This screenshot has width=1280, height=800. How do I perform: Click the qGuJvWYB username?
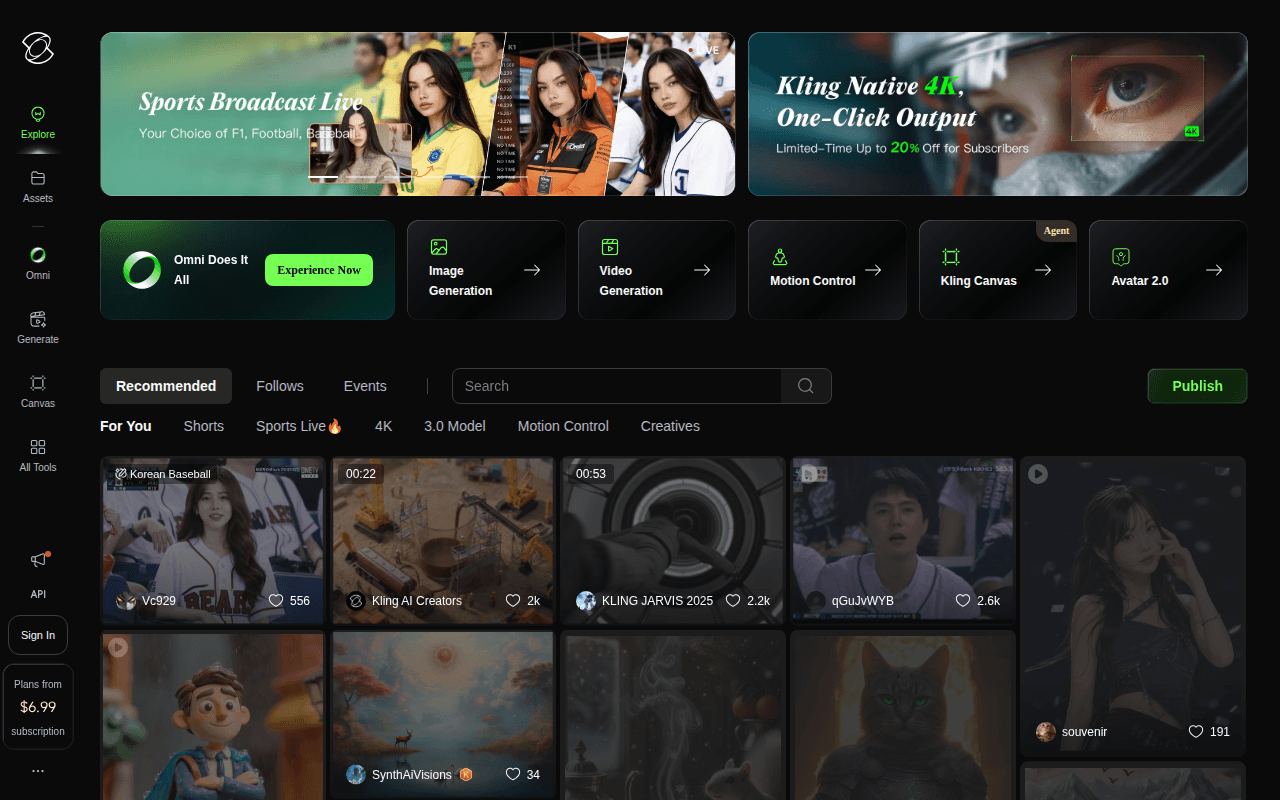click(x=863, y=601)
